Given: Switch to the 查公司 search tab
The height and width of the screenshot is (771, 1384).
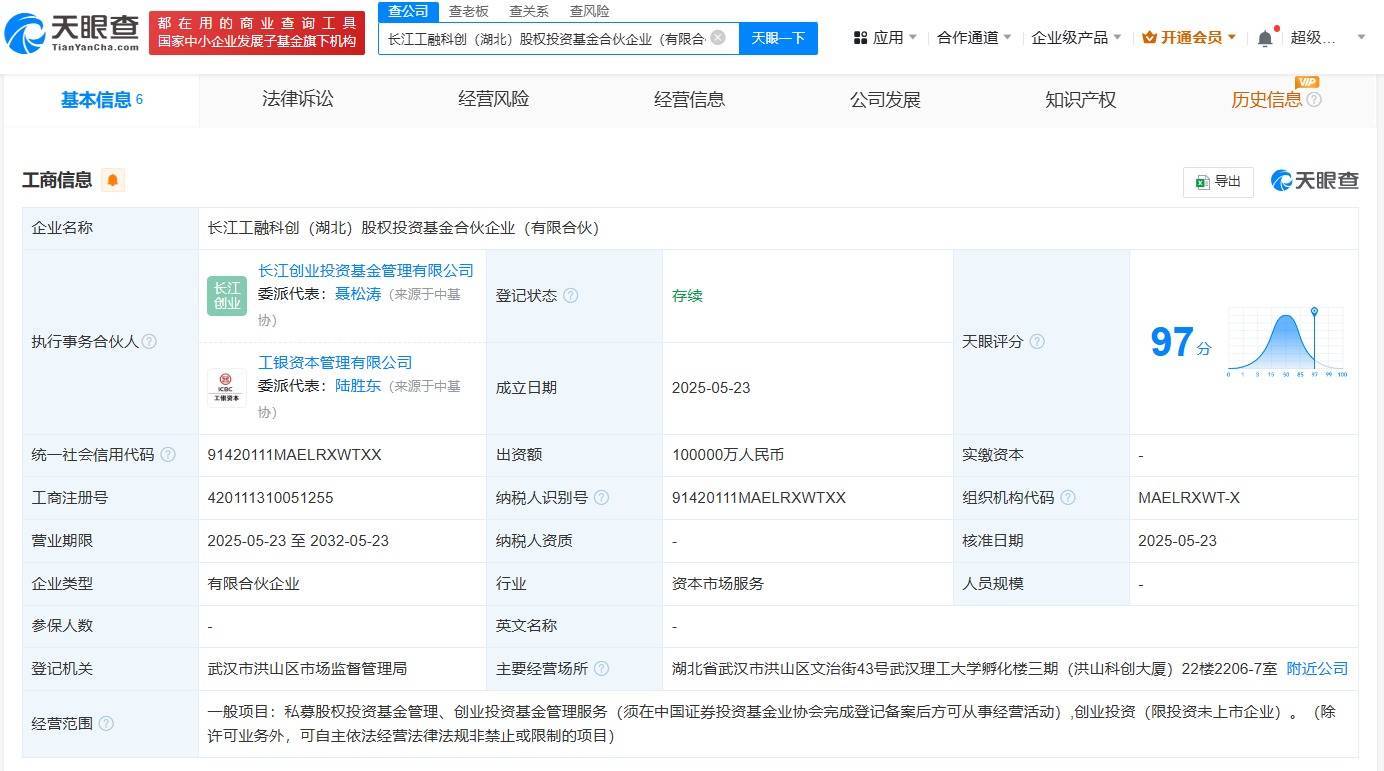Looking at the screenshot, I should point(408,11).
